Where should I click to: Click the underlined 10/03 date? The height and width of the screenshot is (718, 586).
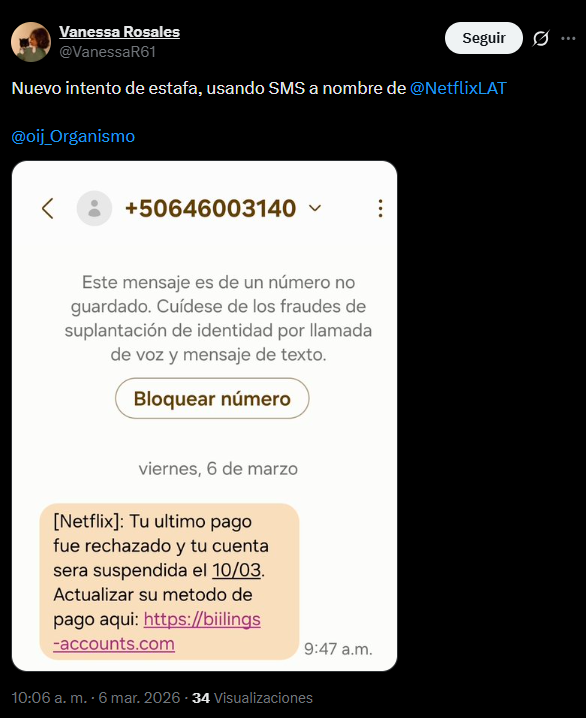(x=237, y=571)
